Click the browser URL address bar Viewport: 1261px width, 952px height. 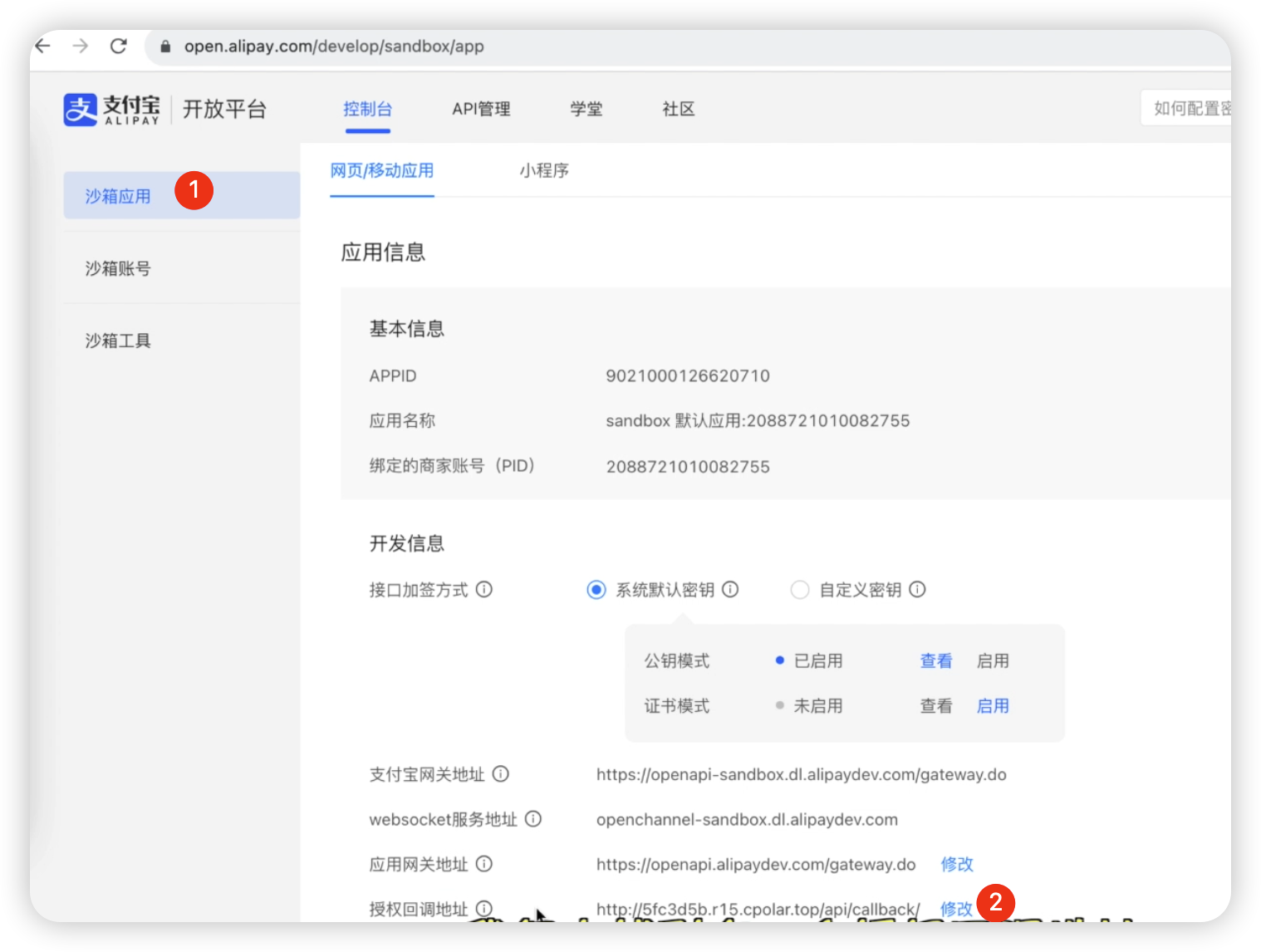[689, 47]
